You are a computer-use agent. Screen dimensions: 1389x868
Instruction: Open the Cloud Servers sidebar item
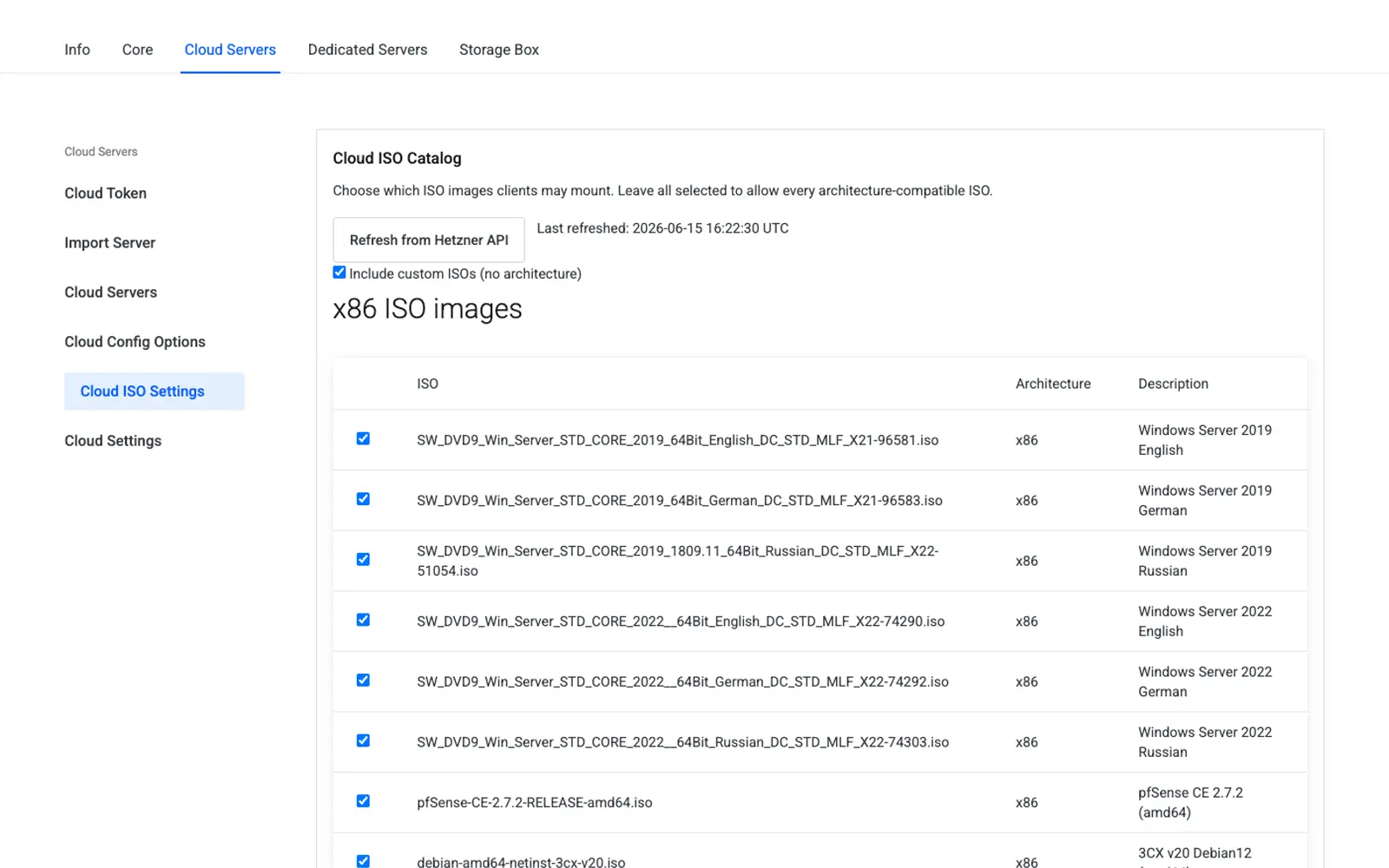(x=110, y=293)
